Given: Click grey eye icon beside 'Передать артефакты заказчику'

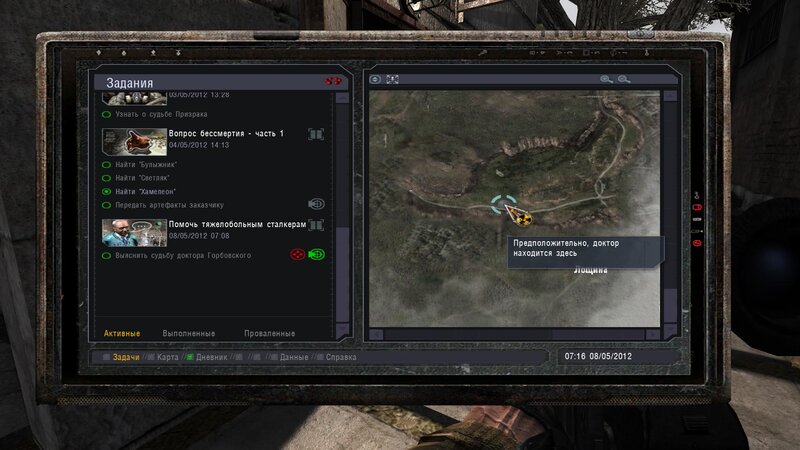Looking at the screenshot, I should pos(316,204).
